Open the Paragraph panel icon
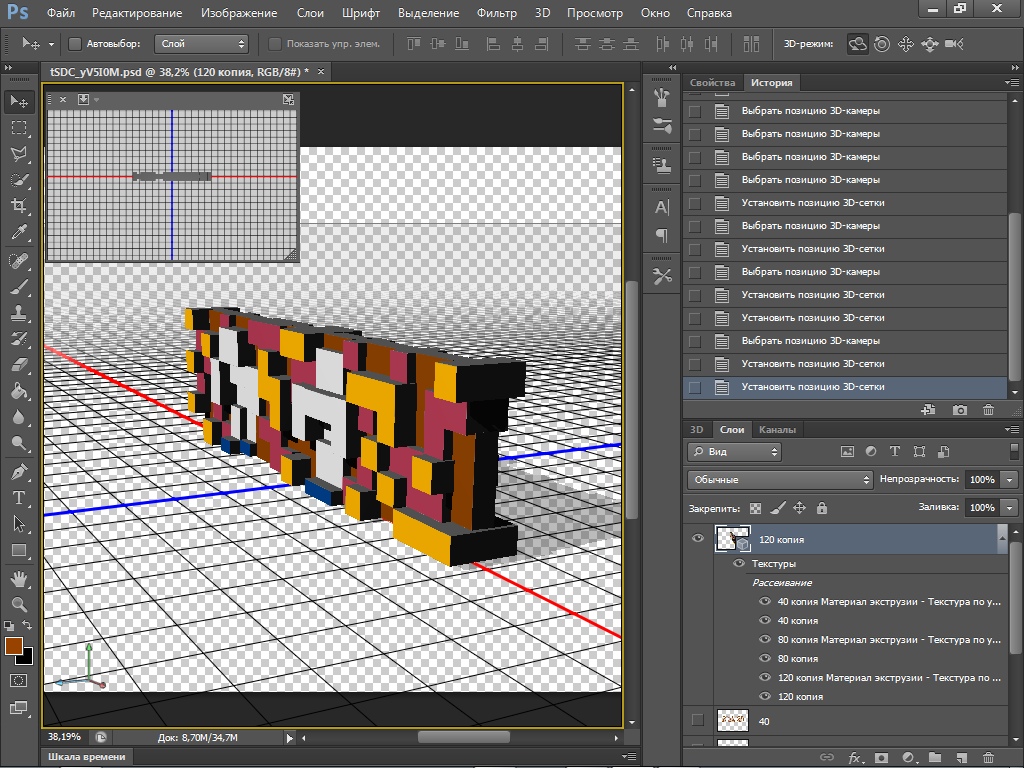Image resolution: width=1024 pixels, height=768 pixels. tap(662, 235)
